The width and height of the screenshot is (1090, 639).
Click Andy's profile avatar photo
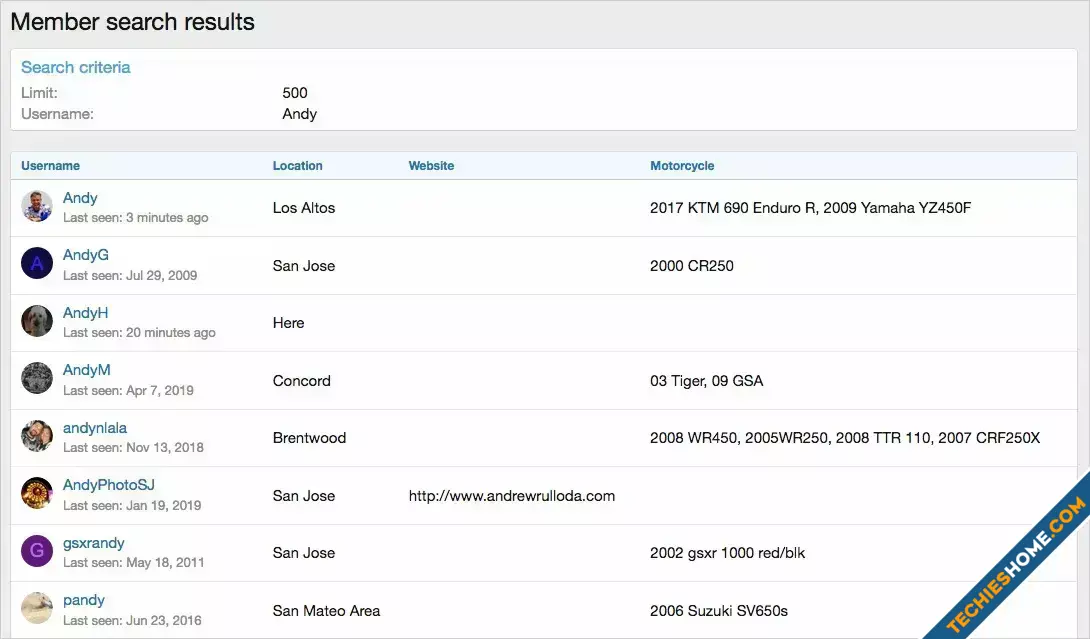point(37,207)
